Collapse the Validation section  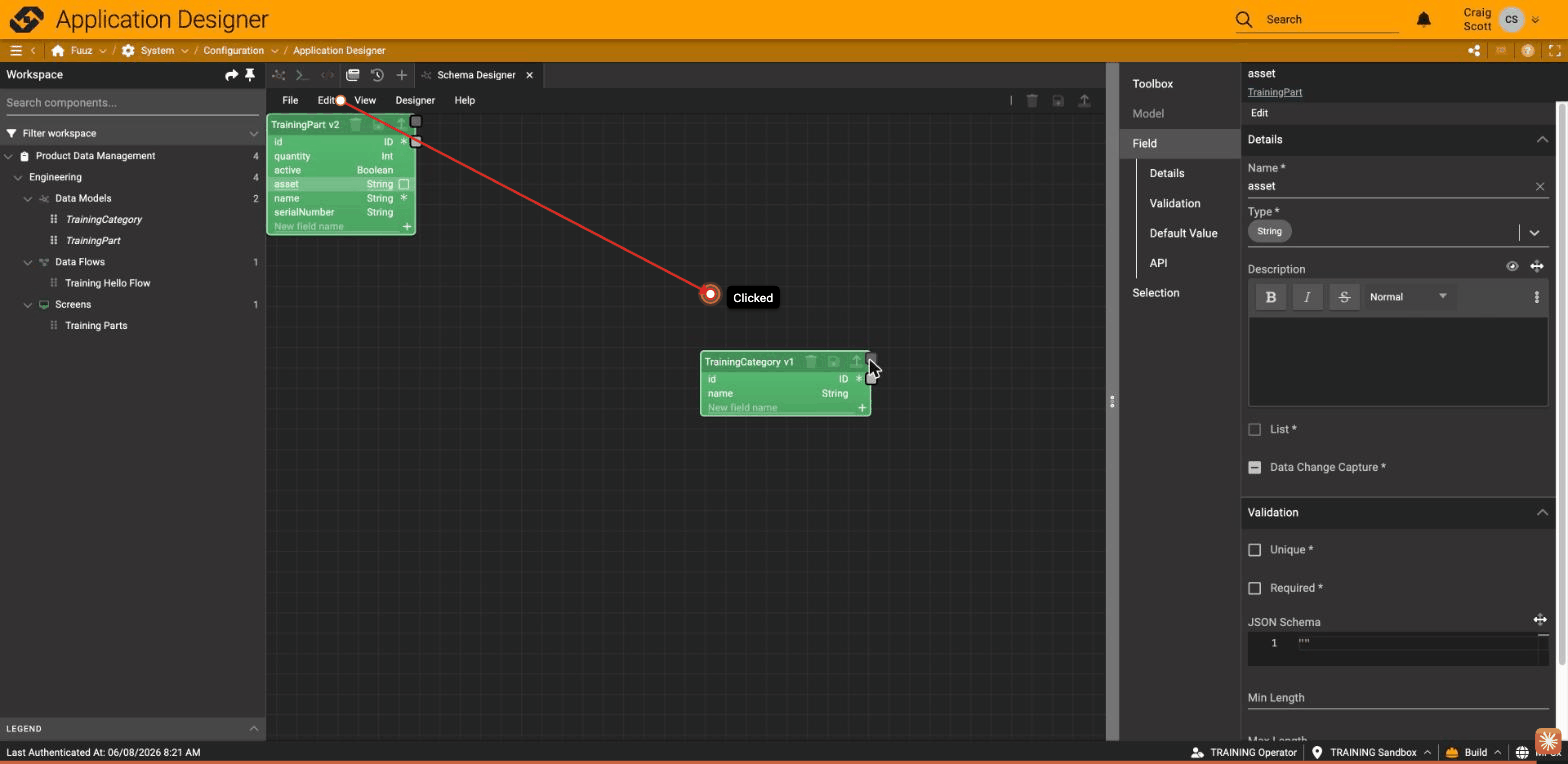[1542, 513]
